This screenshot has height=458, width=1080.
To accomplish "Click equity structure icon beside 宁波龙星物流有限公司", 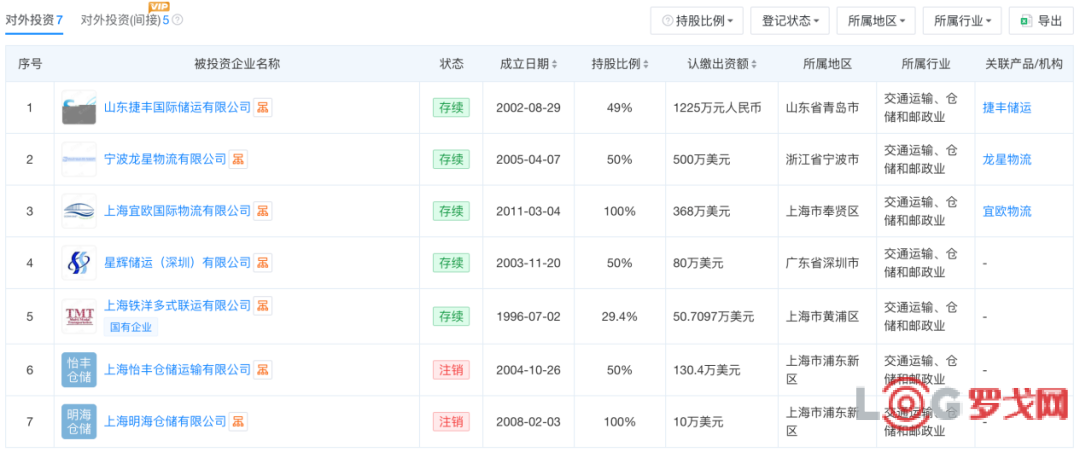I will click(x=238, y=159).
